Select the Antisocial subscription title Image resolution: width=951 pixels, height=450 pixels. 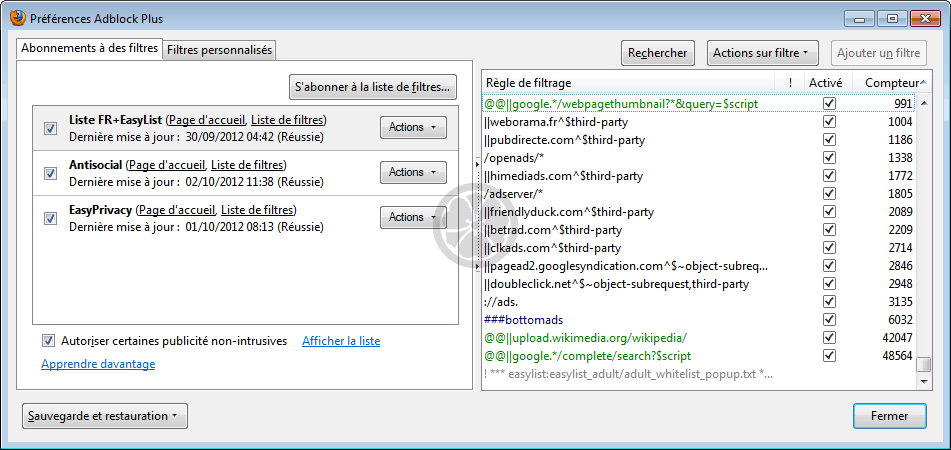click(x=96, y=164)
